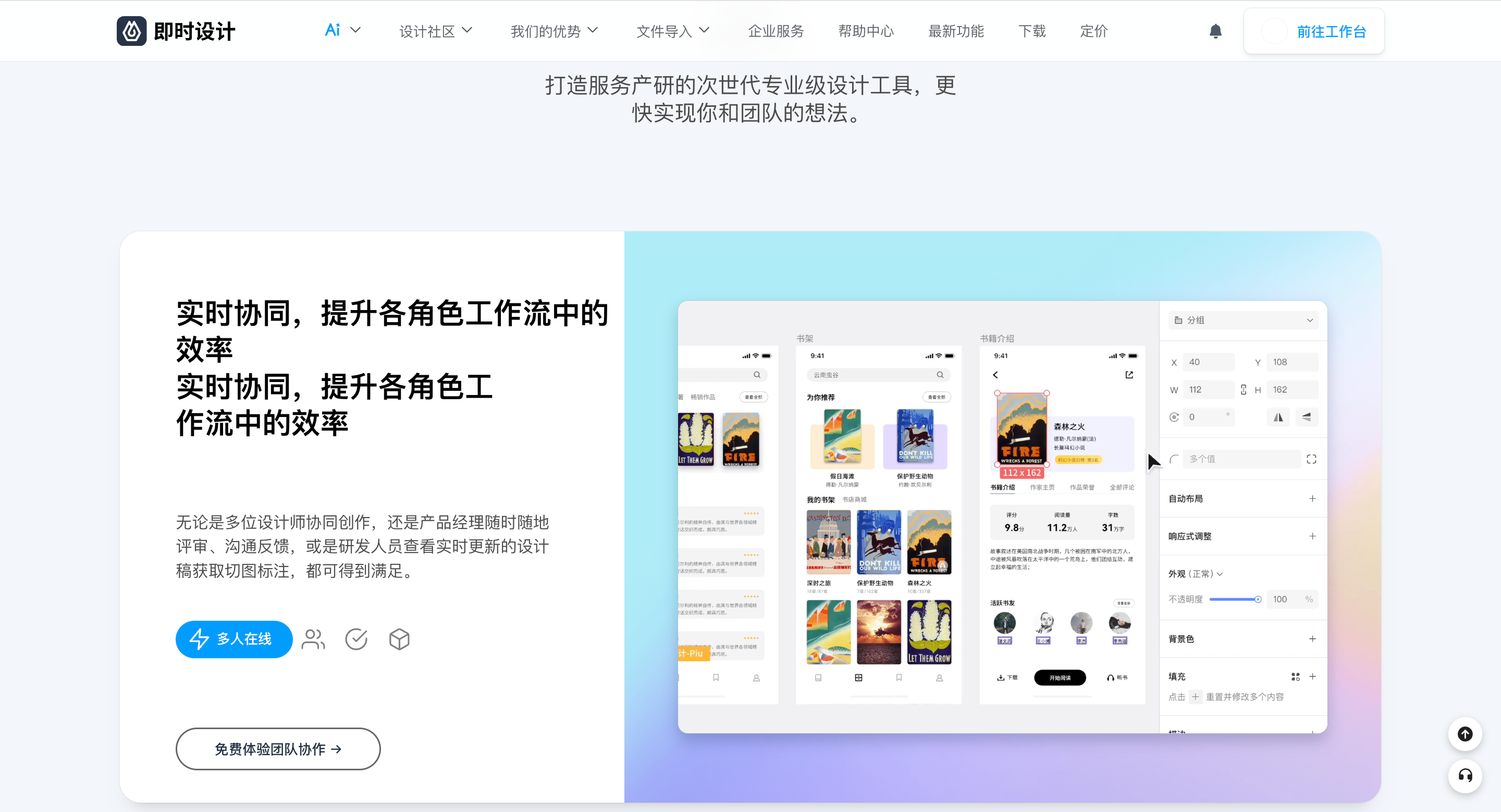
Task: Click the 填充 multi-fill grid icon
Action: [1296, 676]
